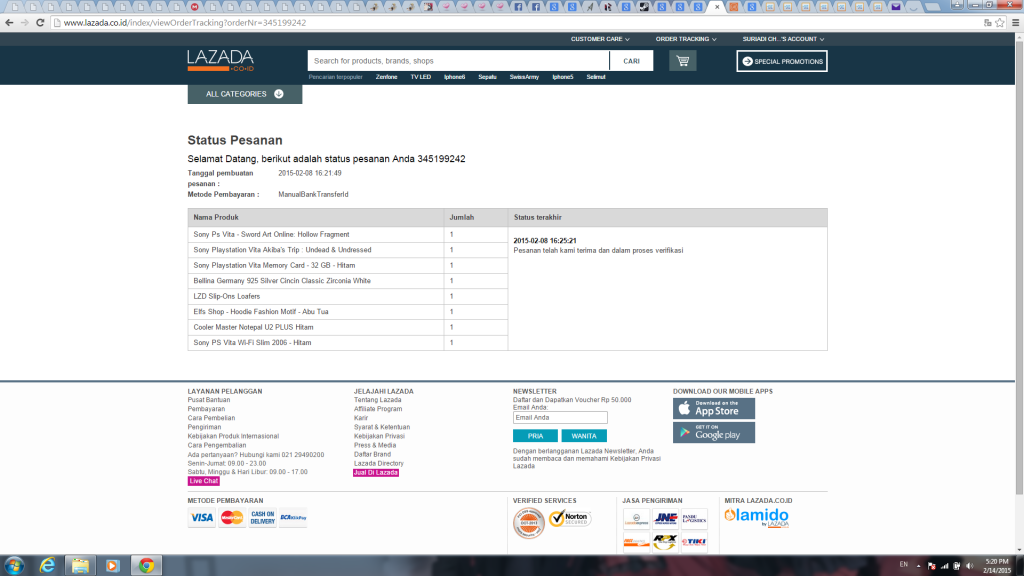Click the CARI search button
Screen dimensions: 1024x576
pos(631,61)
